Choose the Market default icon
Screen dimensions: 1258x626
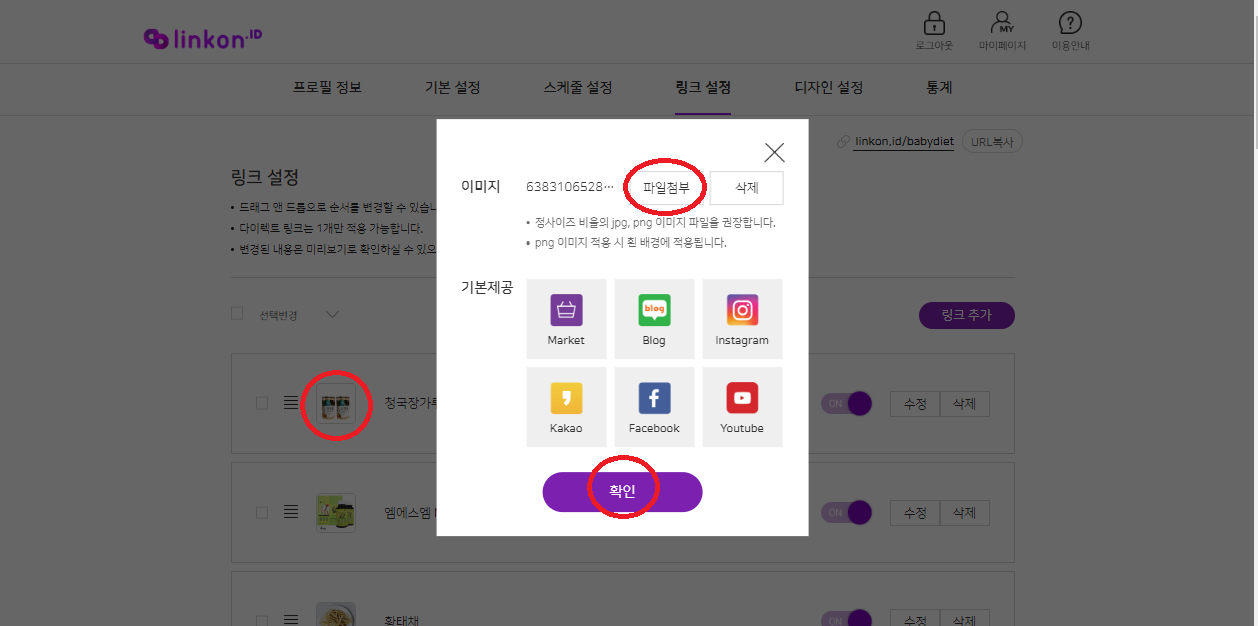click(566, 319)
